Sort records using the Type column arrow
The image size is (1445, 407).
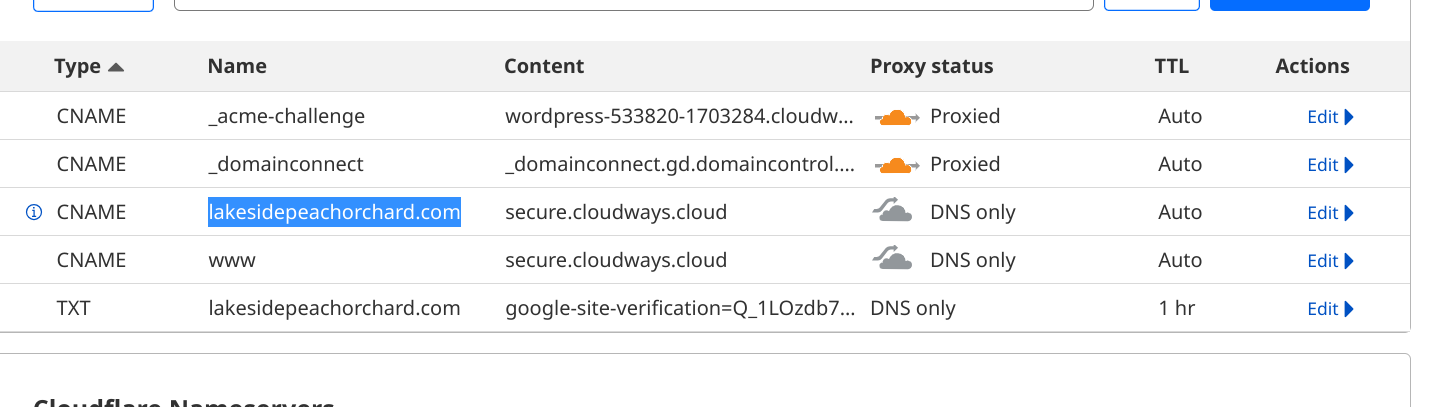(x=116, y=67)
